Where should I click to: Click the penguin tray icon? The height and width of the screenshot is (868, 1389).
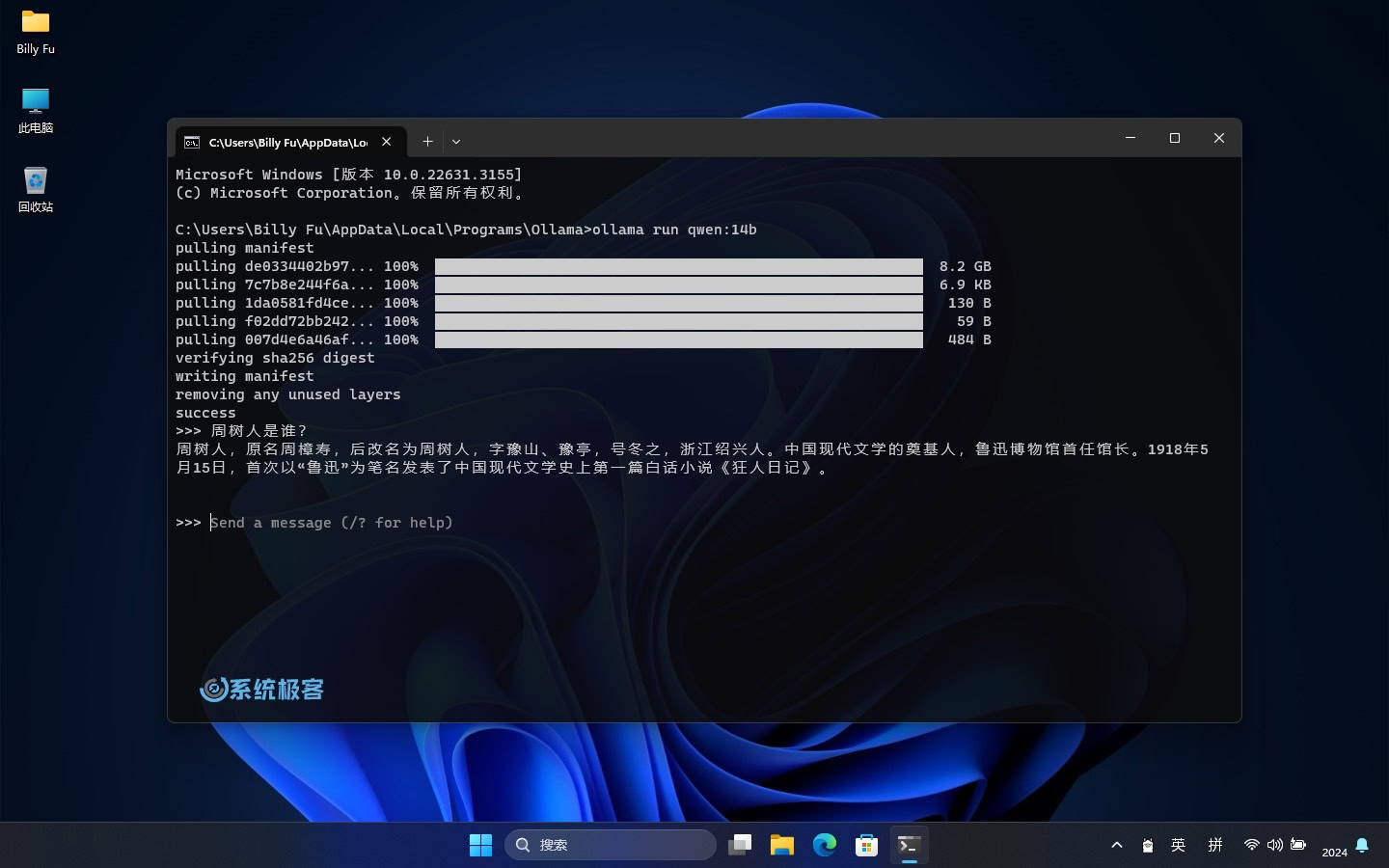(1148, 846)
